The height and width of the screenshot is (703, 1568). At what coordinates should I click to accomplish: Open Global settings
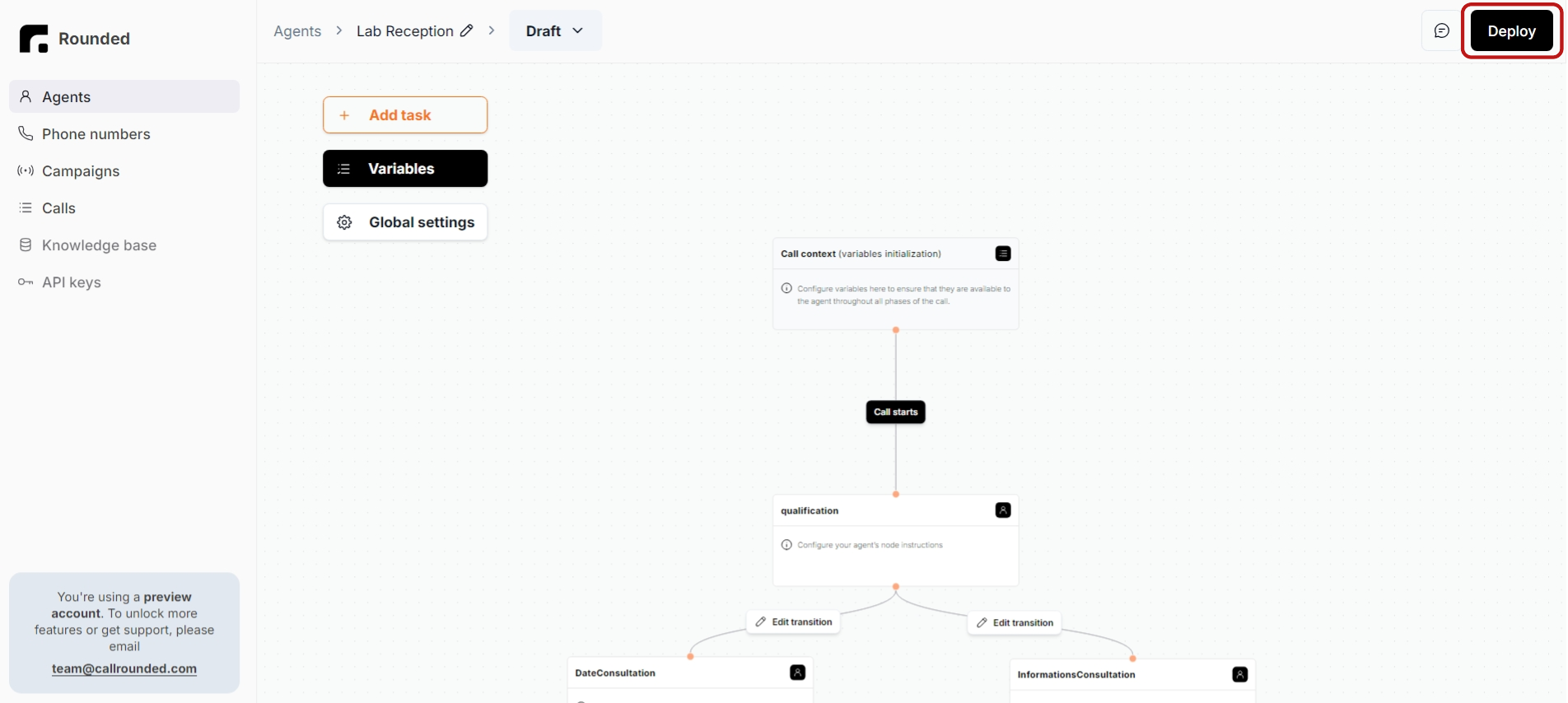click(x=405, y=222)
